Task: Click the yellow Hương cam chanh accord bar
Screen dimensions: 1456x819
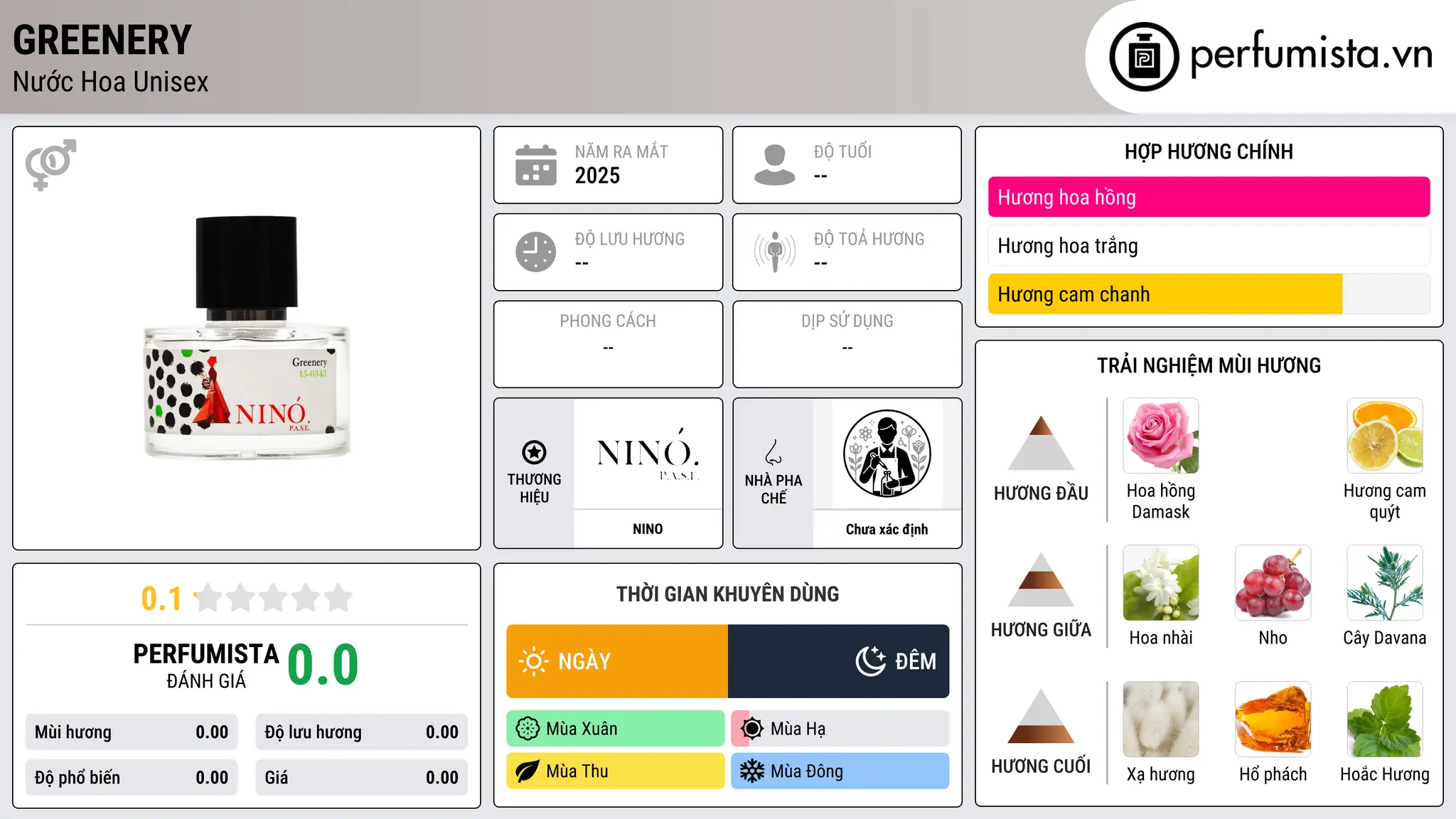Action: pos(1209,294)
